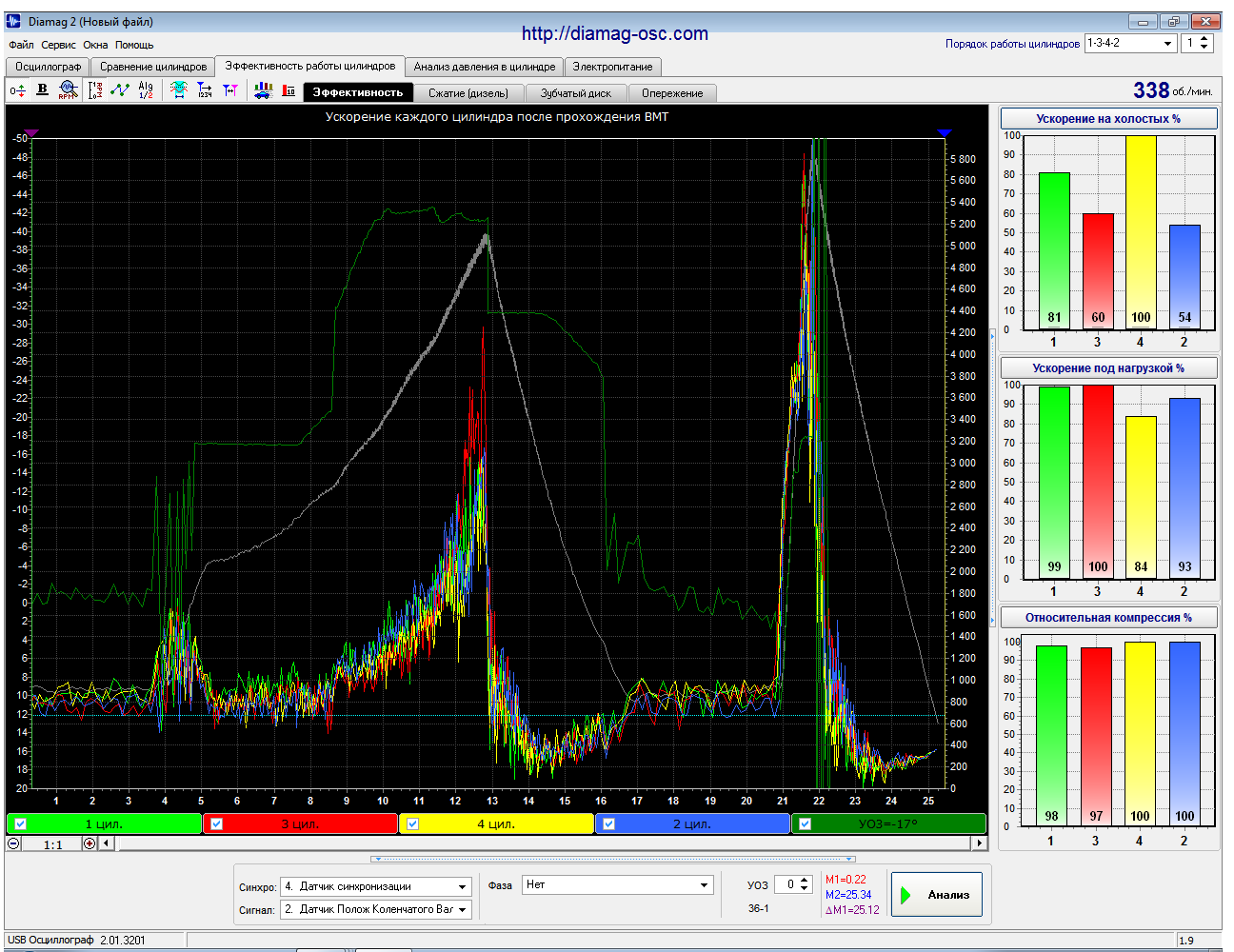
Task: Open the Помощь menu
Action: (134, 45)
